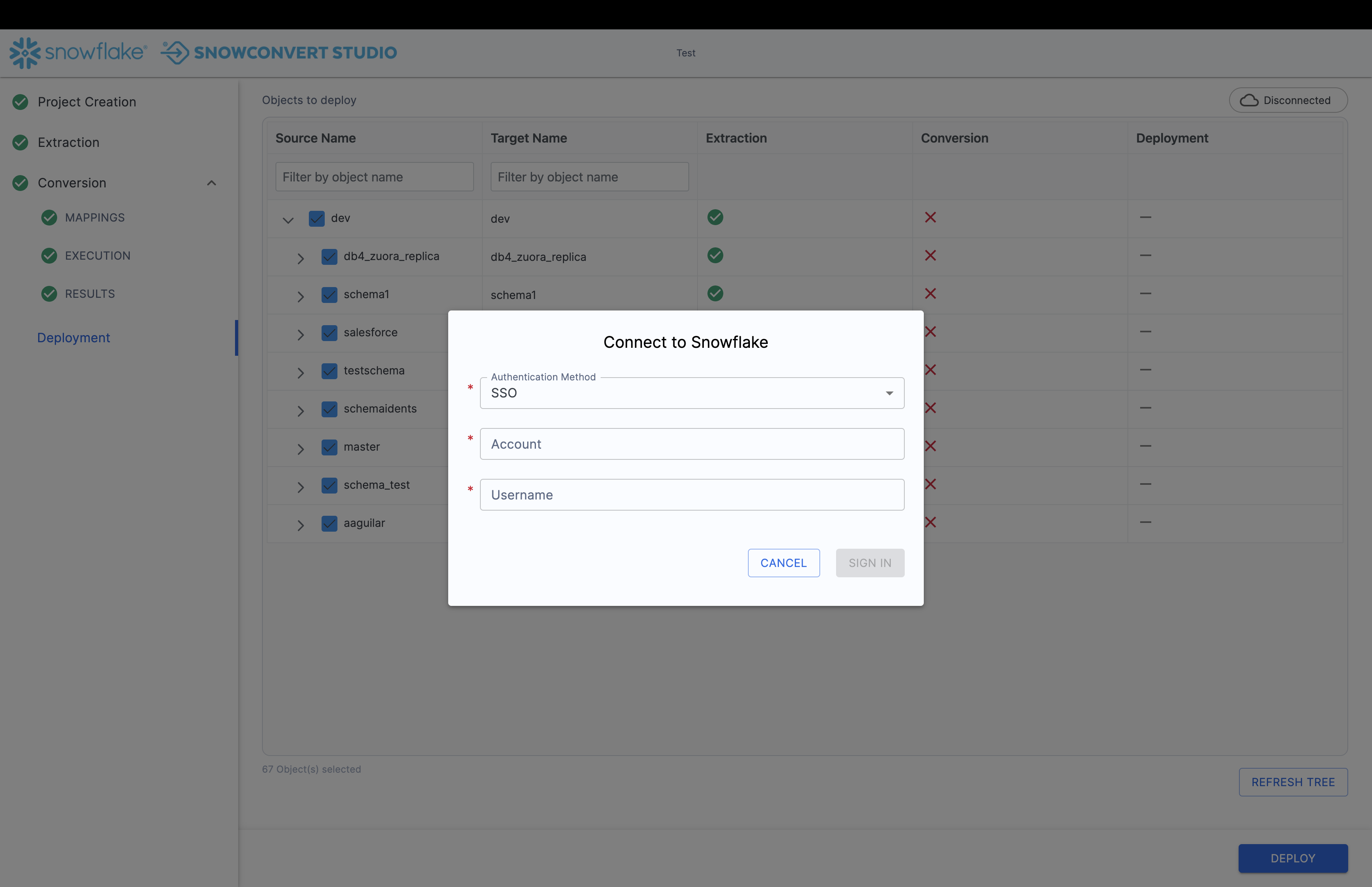Click Source Name filter field
This screenshot has width=1372, height=887.
pos(374,177)
